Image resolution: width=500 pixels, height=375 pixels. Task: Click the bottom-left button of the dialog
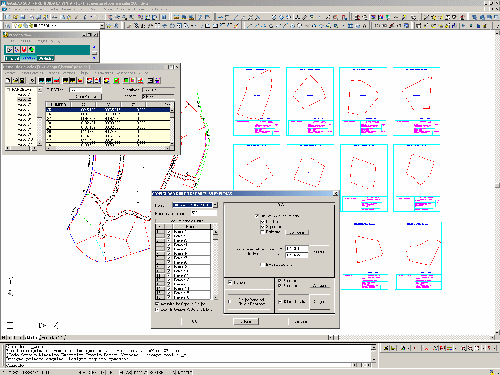194,322
